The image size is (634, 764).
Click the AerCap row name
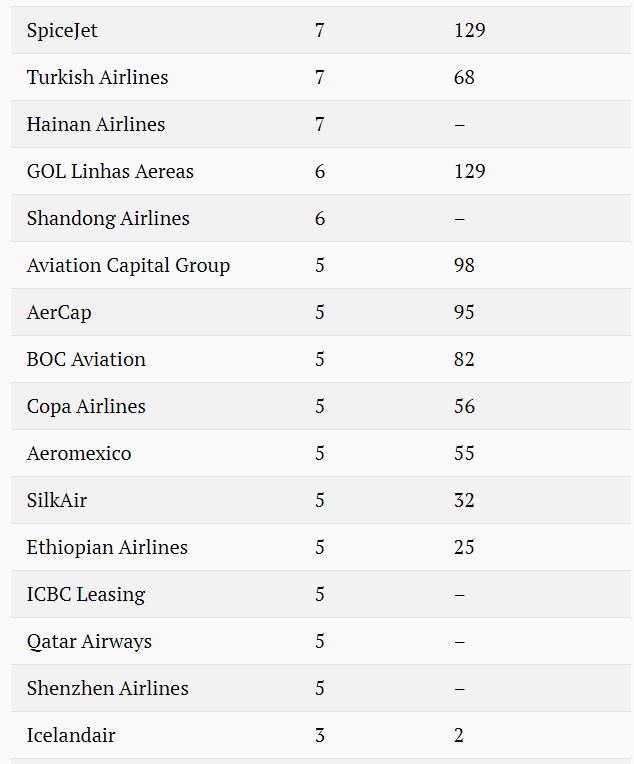click(x=58, y=313)
